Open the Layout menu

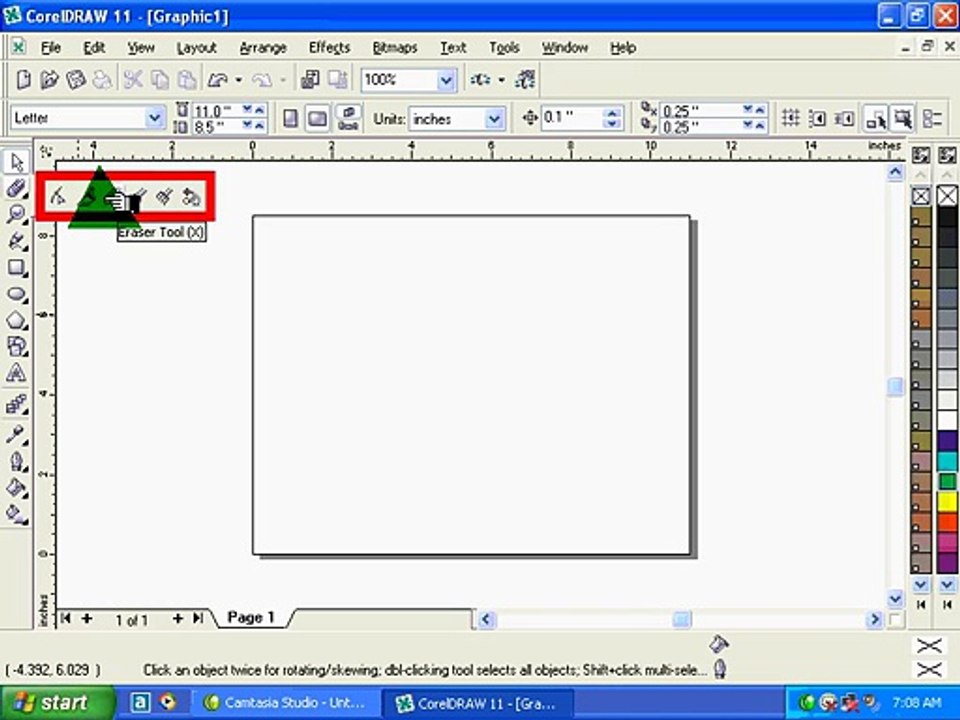coord(197,47)
